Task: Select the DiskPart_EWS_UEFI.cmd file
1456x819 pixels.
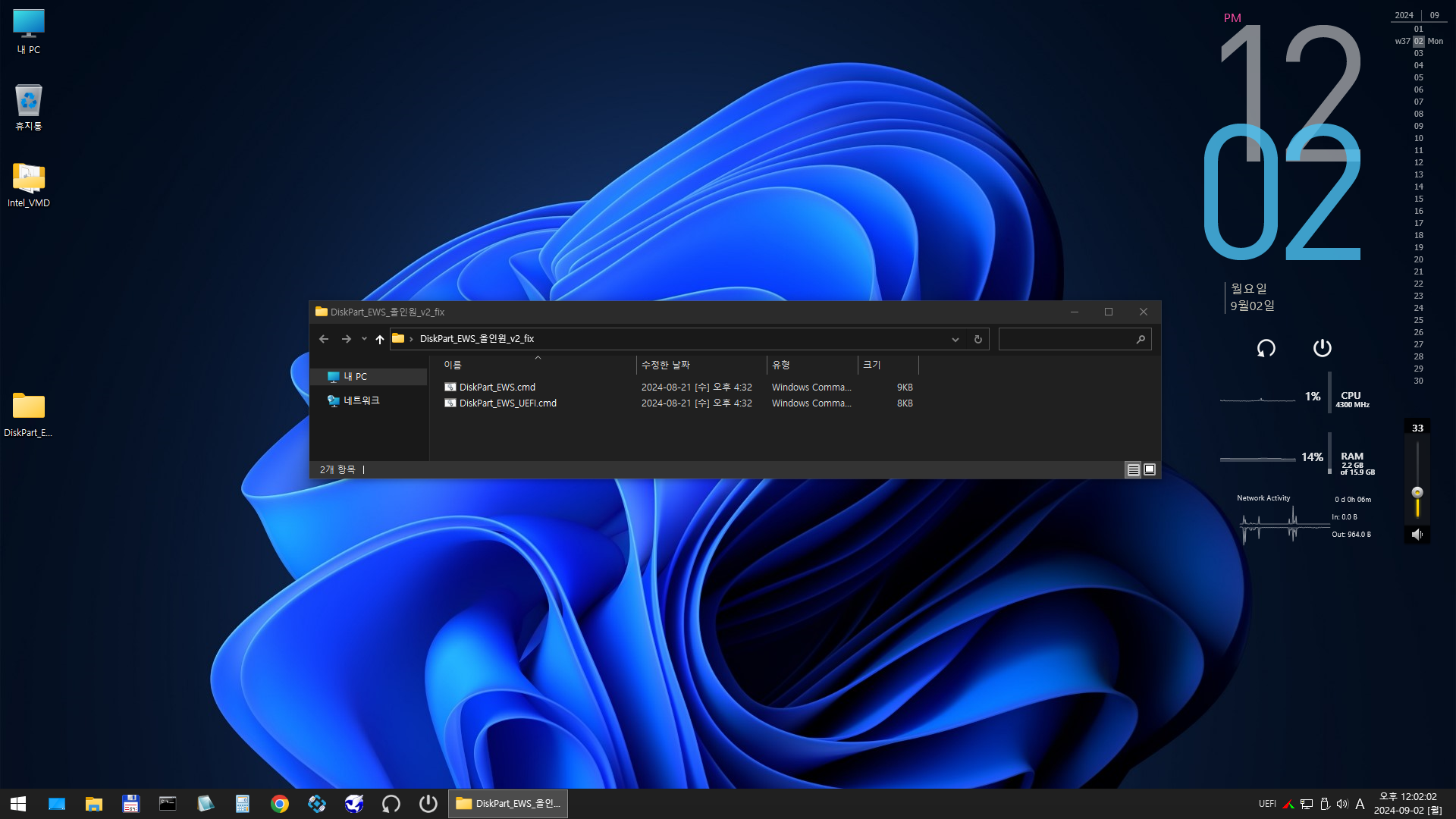Action: coord(507,403)
